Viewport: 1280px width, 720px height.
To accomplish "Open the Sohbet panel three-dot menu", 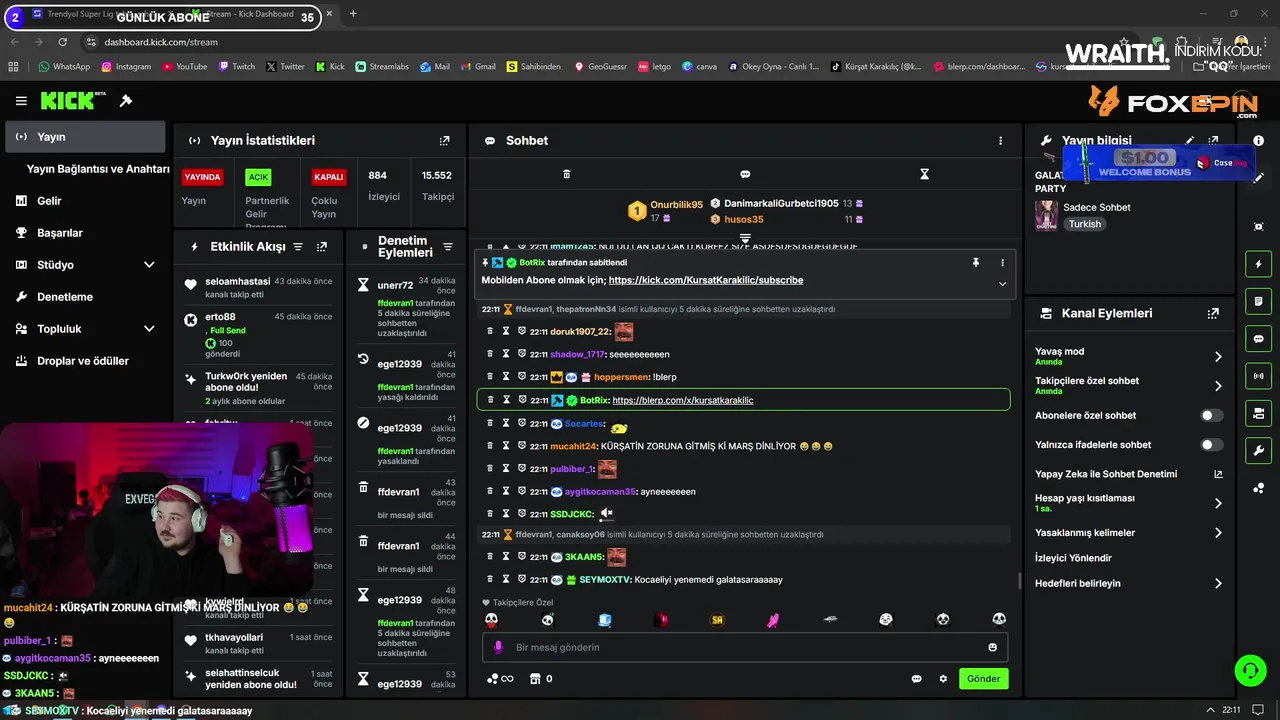I will pyautogui.click(x=1000, y=141).
